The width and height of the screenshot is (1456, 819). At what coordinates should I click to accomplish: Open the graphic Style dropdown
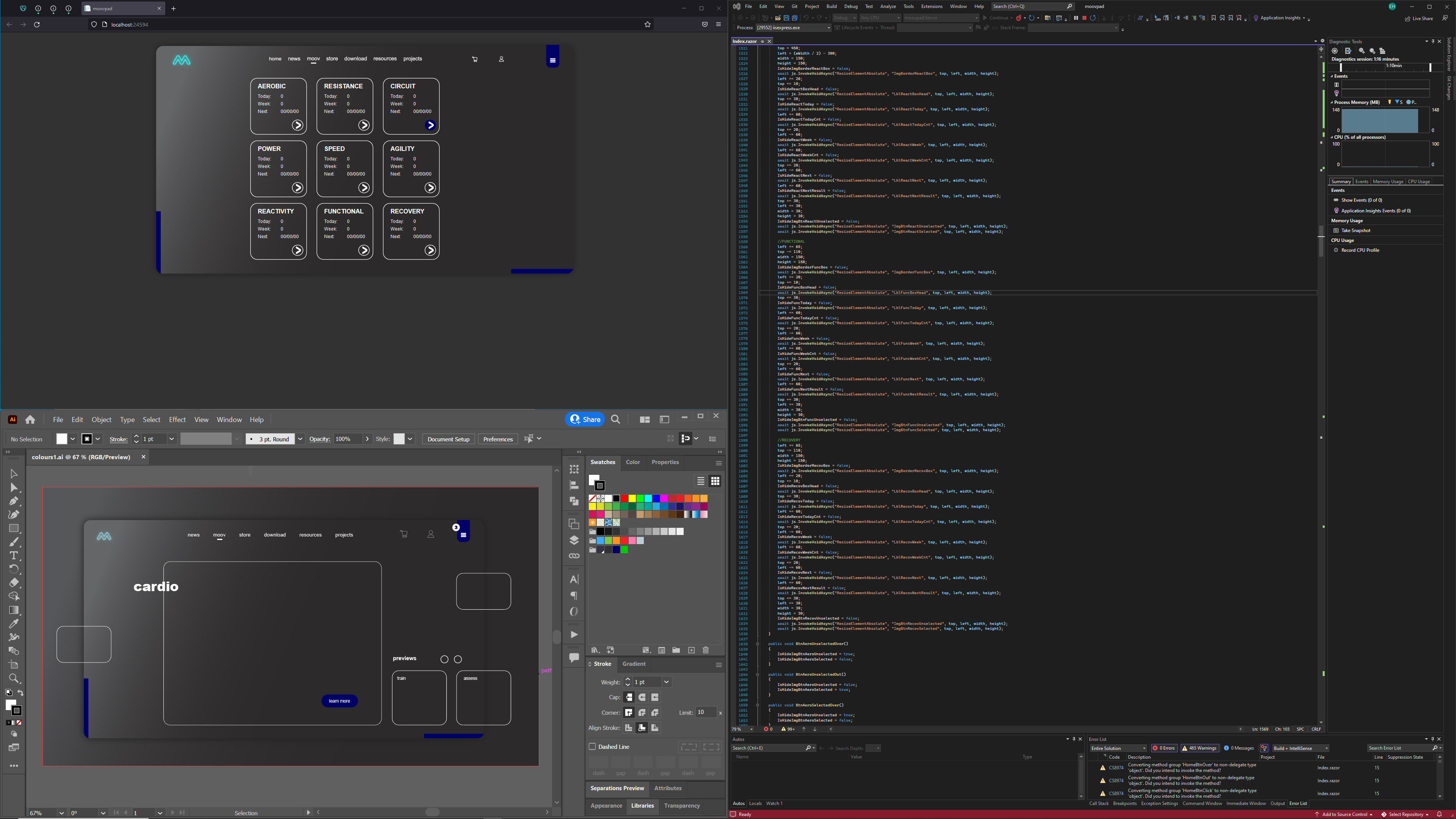click(x=410, y=439)
